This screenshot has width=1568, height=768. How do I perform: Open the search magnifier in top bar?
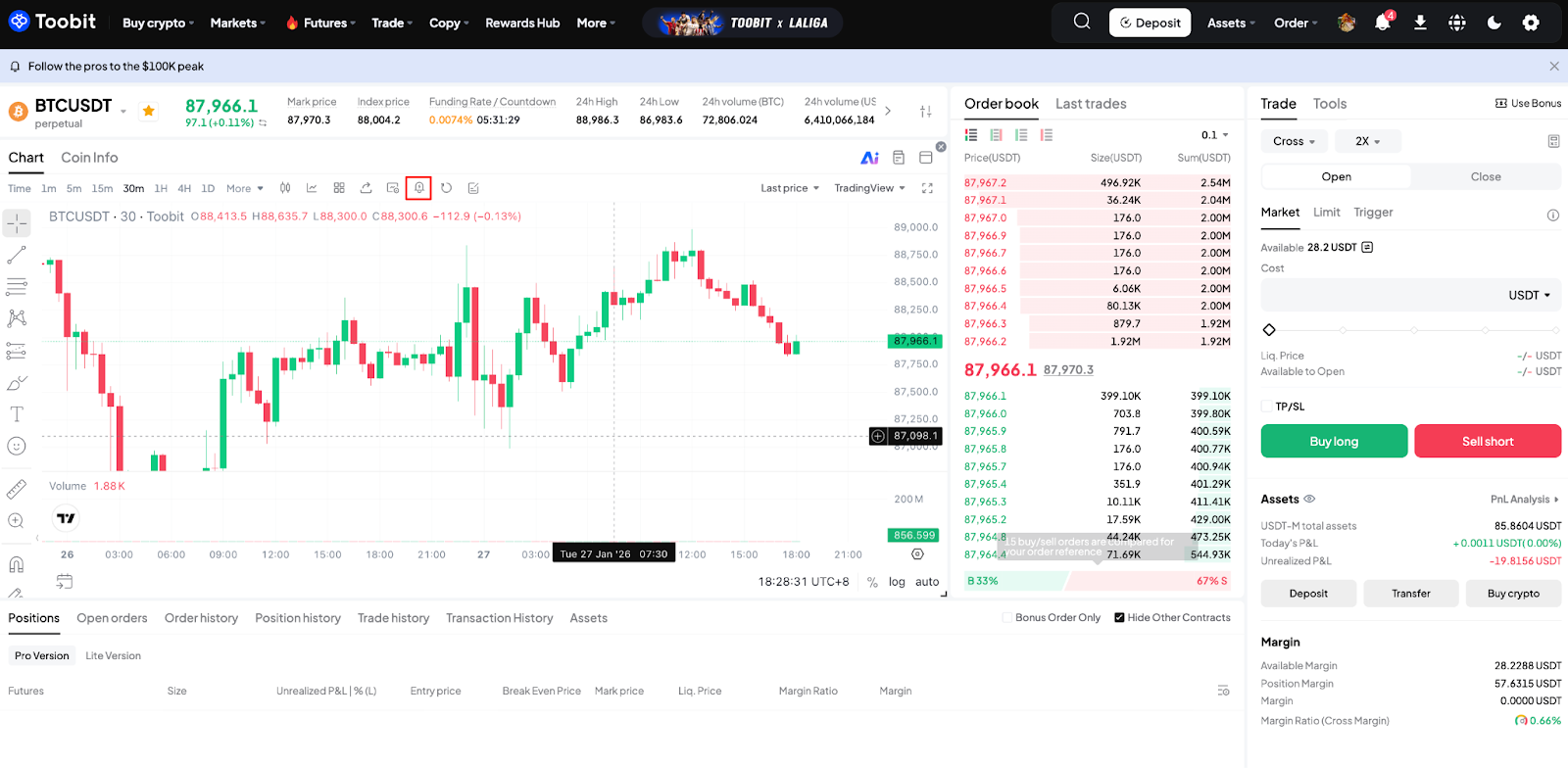(x=1082, y=22)
